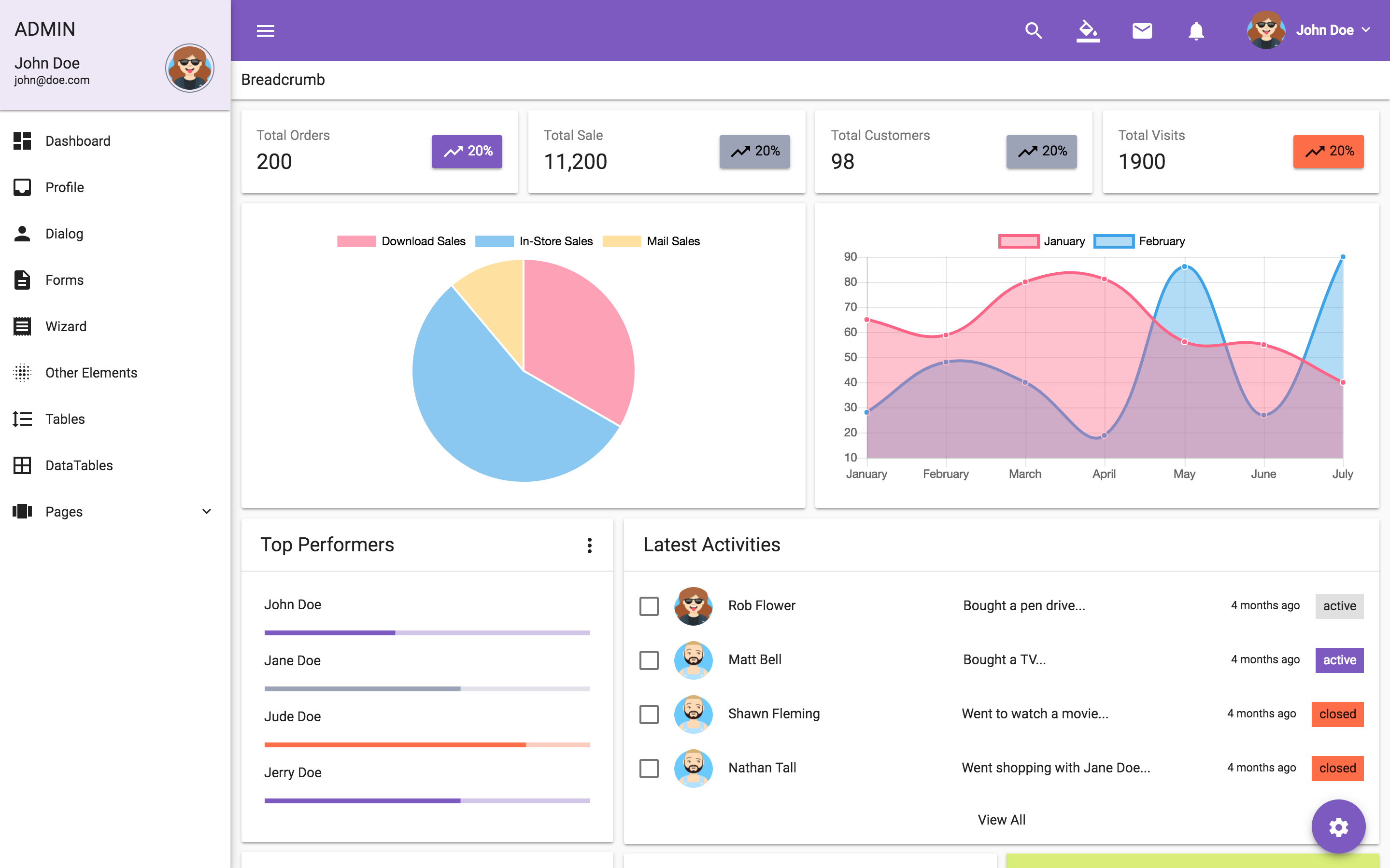Click the Breadcrumb text

point(283,80)
